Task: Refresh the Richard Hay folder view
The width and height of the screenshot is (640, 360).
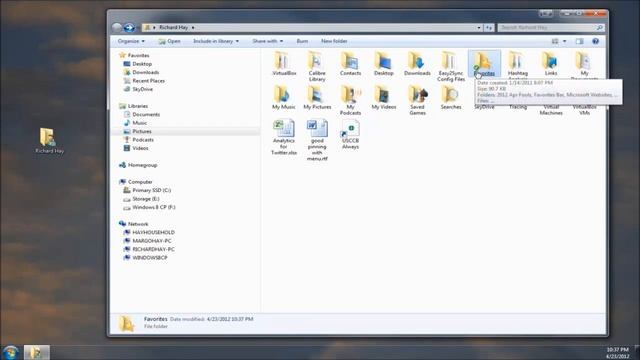Action: click(489, 27)
